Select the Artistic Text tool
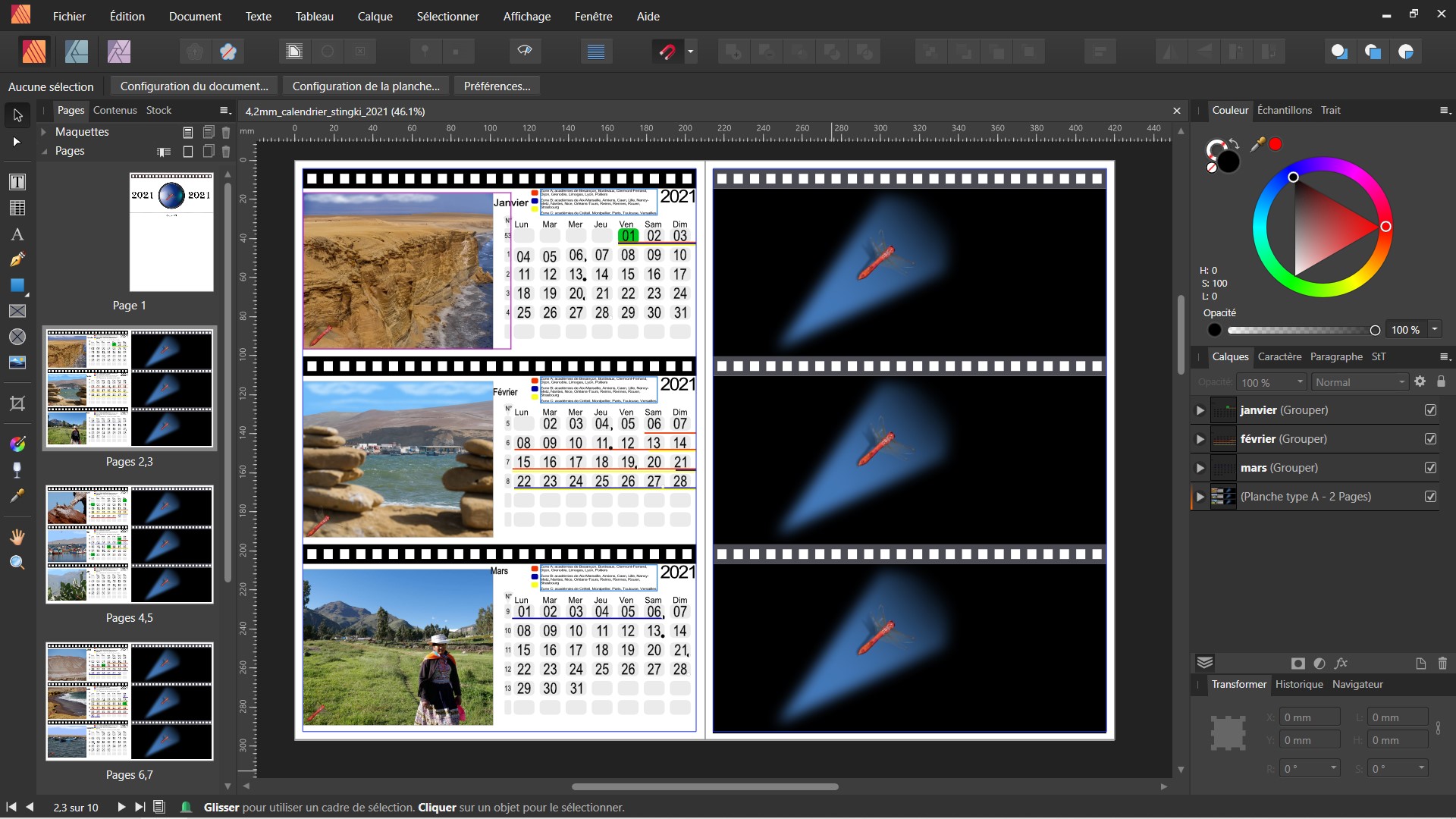This screenshot has width=1456, height=819. click(x=17, y=234)
